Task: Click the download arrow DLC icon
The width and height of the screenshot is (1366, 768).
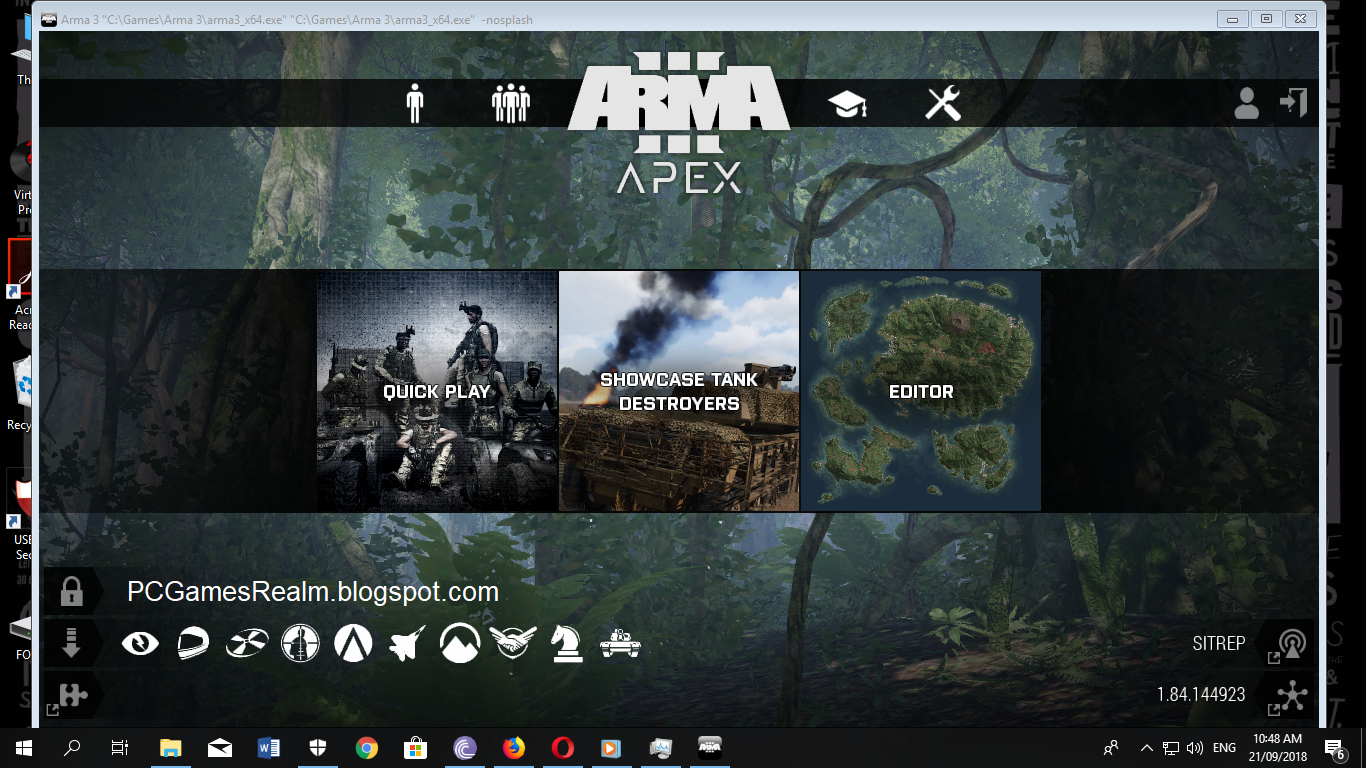Action: pos(71,643)
